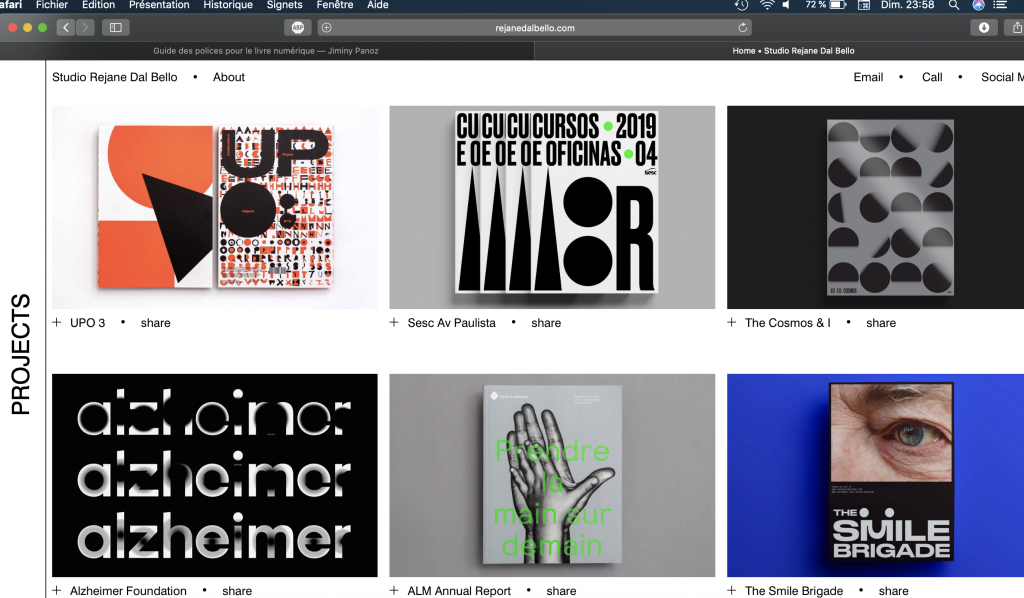
Task: Go forward with Safari's forward arrow
Action: (x=85, y=27)
